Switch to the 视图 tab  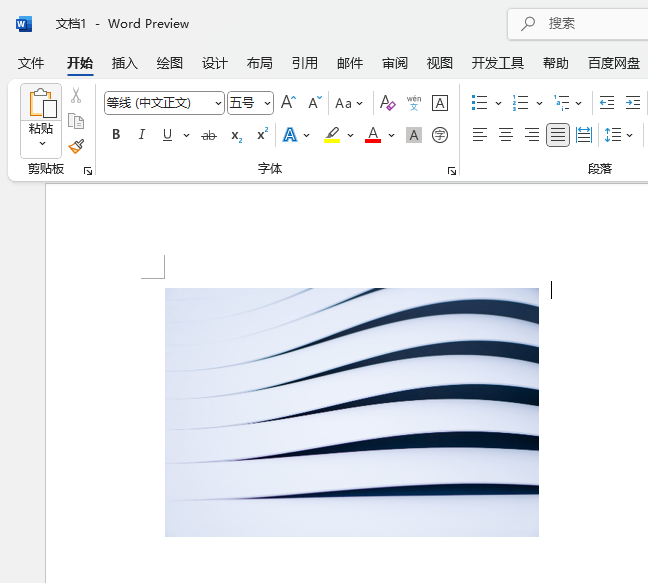(440, 63)
